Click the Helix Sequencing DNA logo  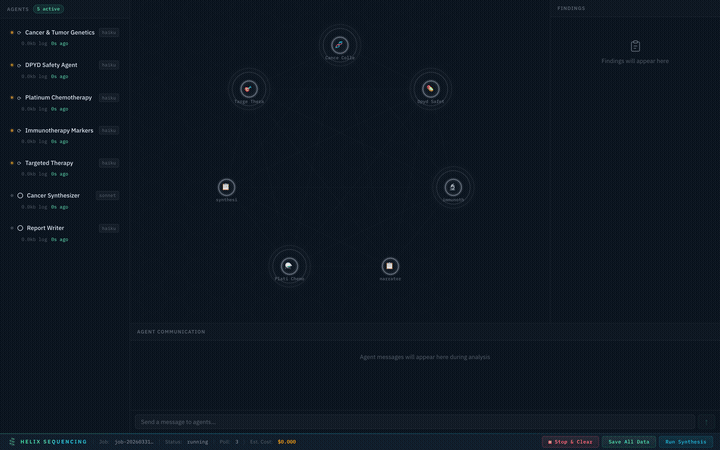point(12,442)
